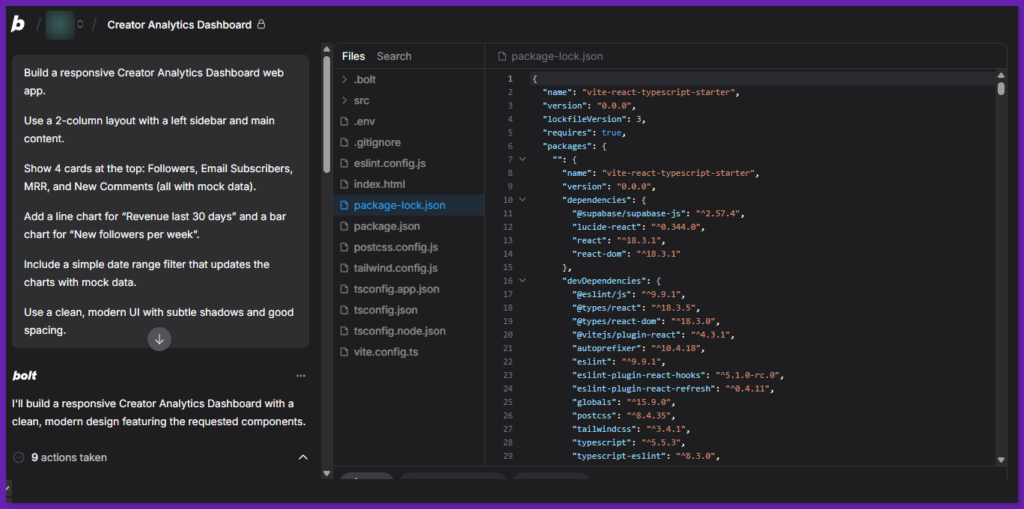
Task: Click the scroll-to-bottom arrow in chat
Action: click(159, 339)
